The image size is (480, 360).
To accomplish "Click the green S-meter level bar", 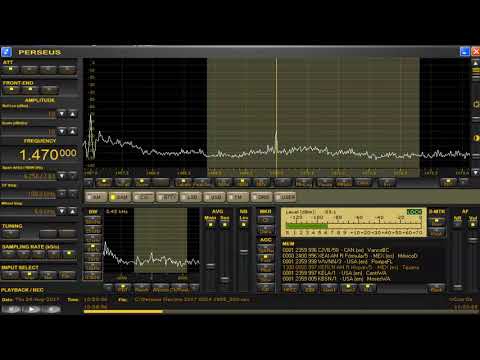I will [307, 226].
